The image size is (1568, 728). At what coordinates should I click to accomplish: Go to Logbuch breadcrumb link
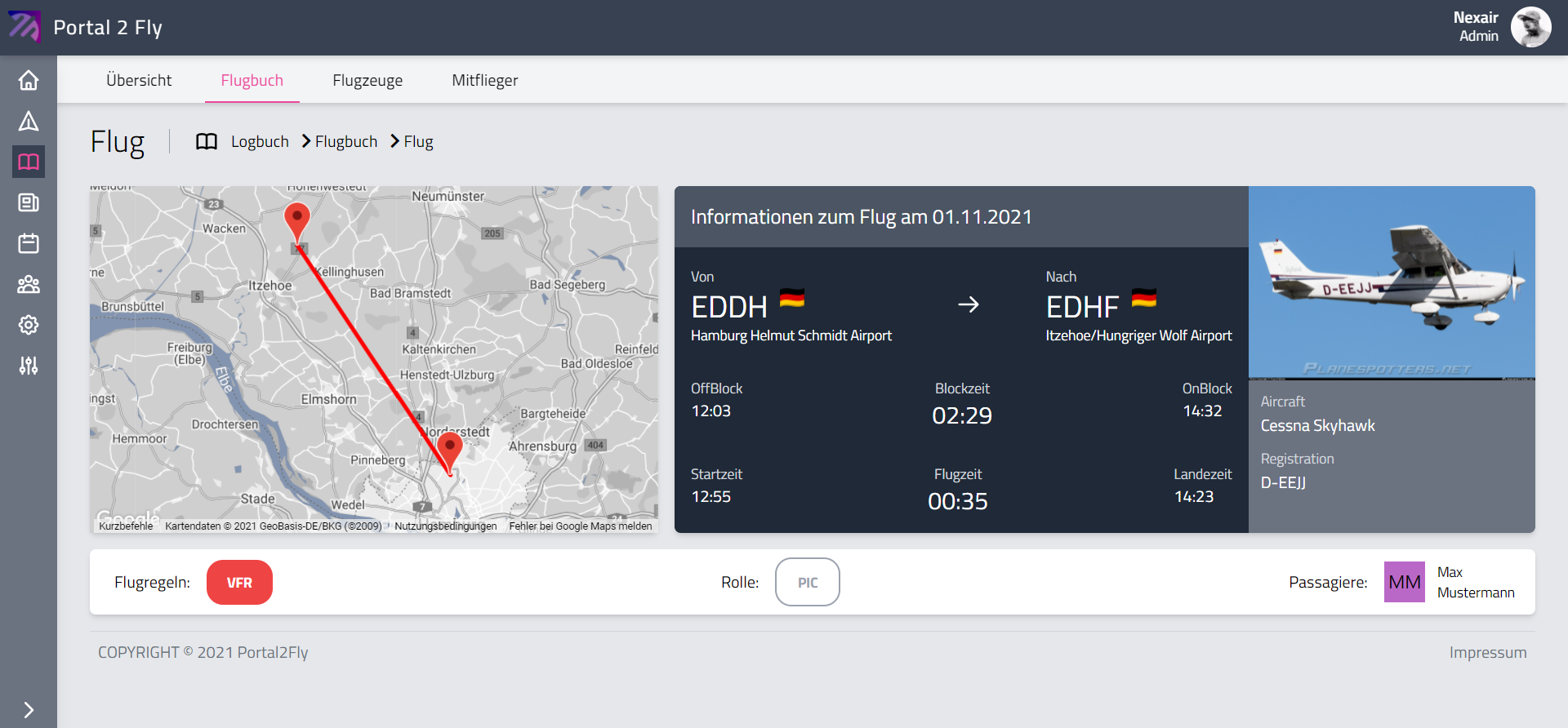click(x=260, y=141)
